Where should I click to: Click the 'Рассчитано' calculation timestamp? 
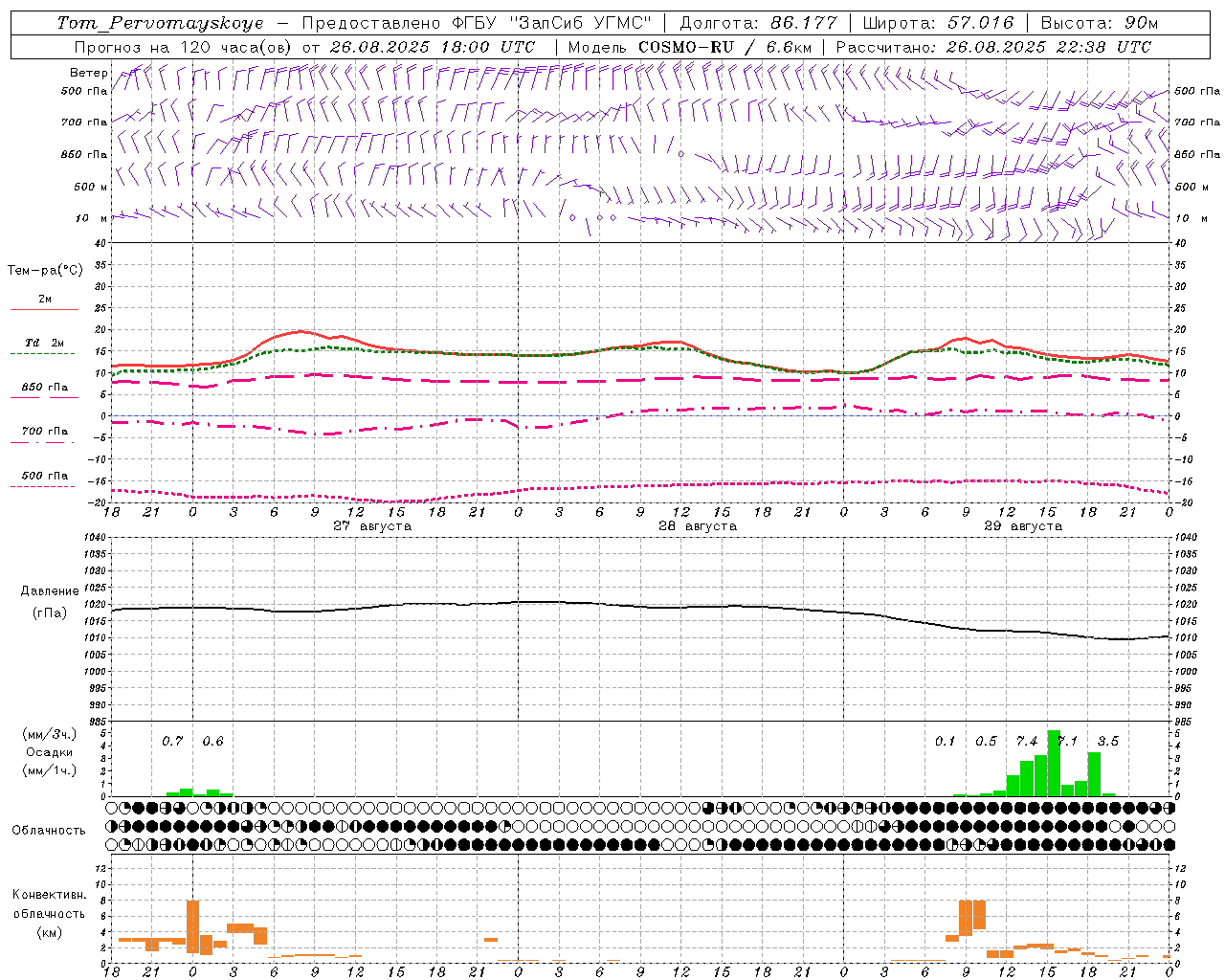(993, 47)
